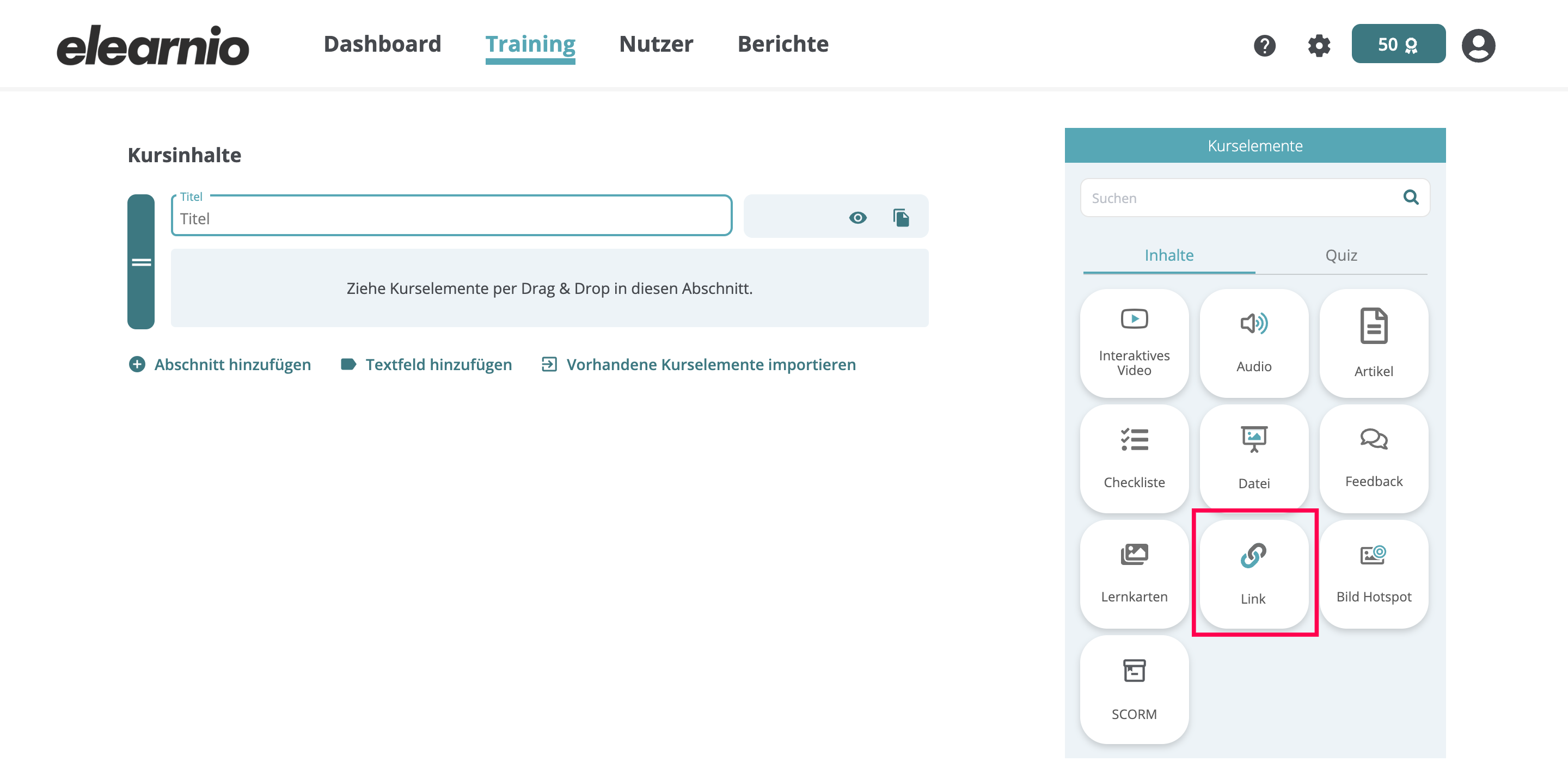The width and height of the screenshot is (1568, 774).
Task: Open the Training menu
Action: [530, 45]
